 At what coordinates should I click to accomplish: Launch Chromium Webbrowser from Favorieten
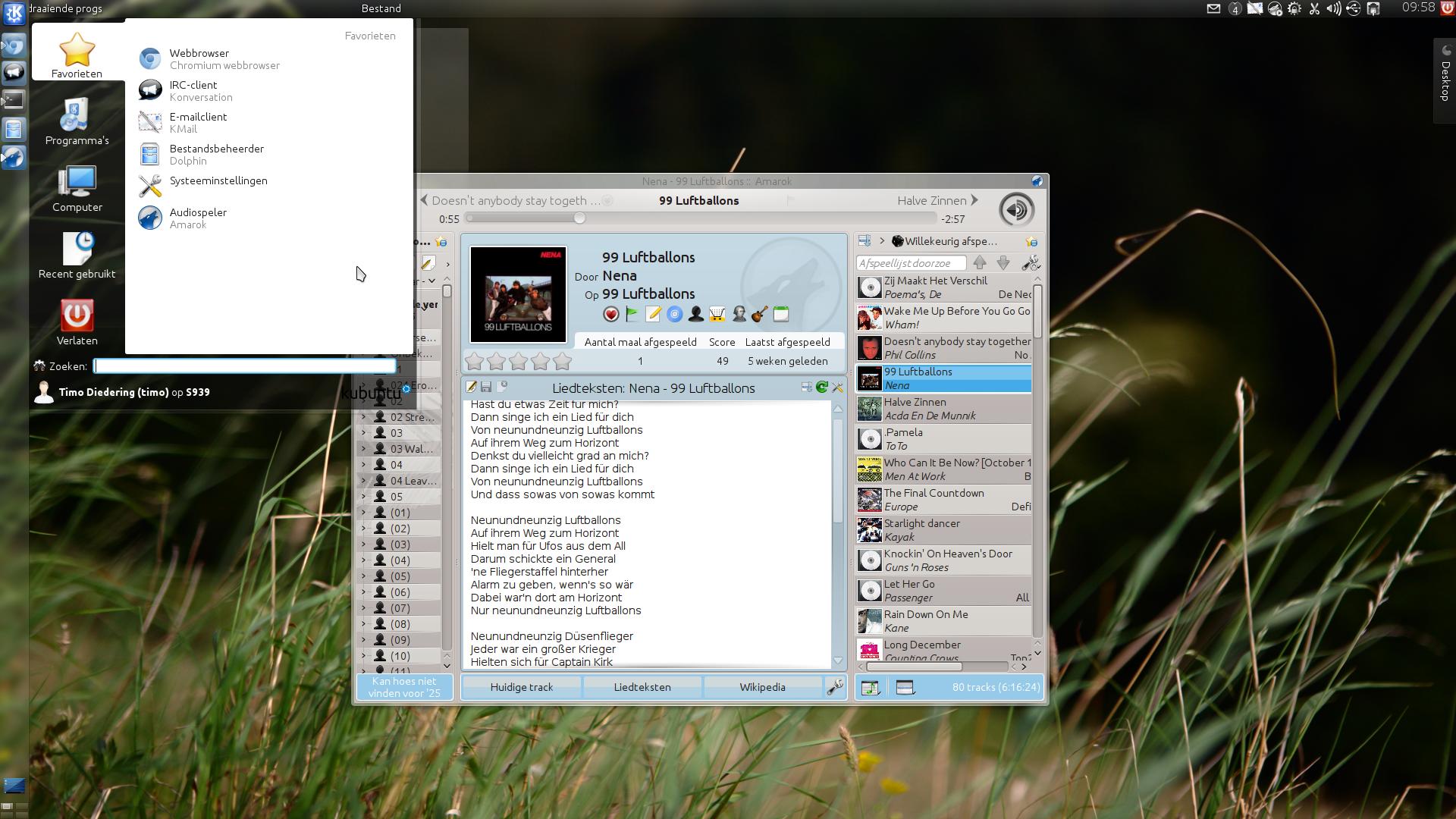point(268,59)
